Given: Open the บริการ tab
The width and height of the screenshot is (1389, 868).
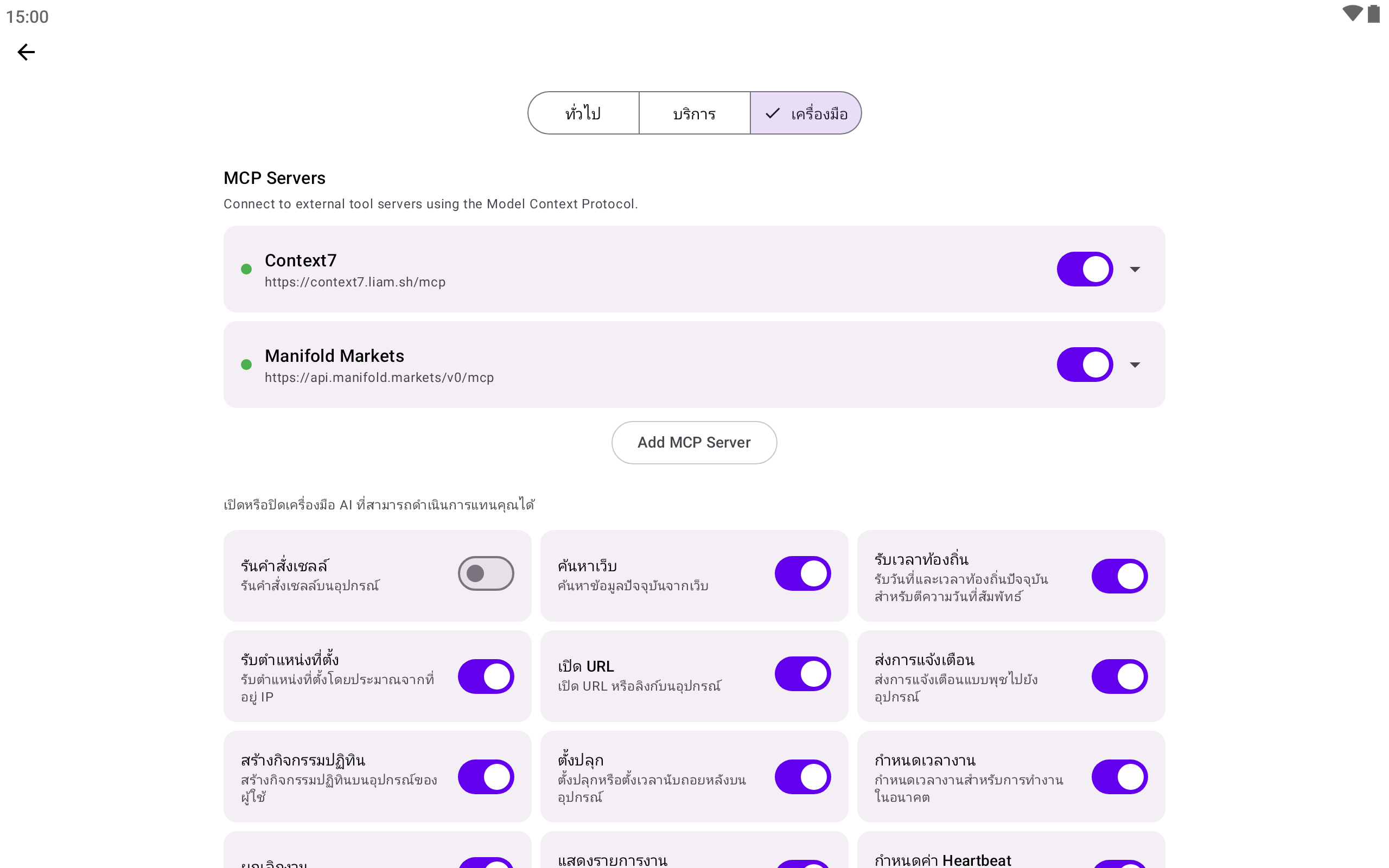Looking at the screenshot, I should point(694,113).
